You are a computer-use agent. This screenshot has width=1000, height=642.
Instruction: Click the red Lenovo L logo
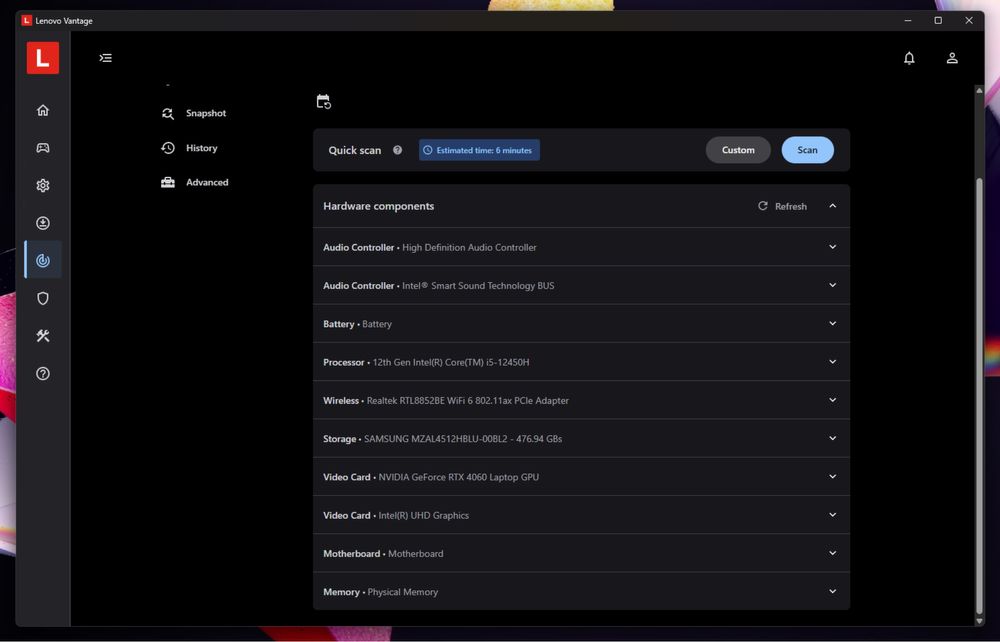click(x=43, y=58)
